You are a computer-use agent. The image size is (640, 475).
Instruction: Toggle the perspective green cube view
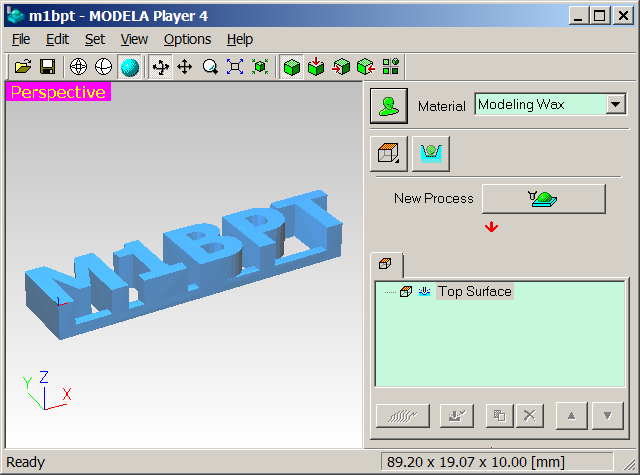291,67
